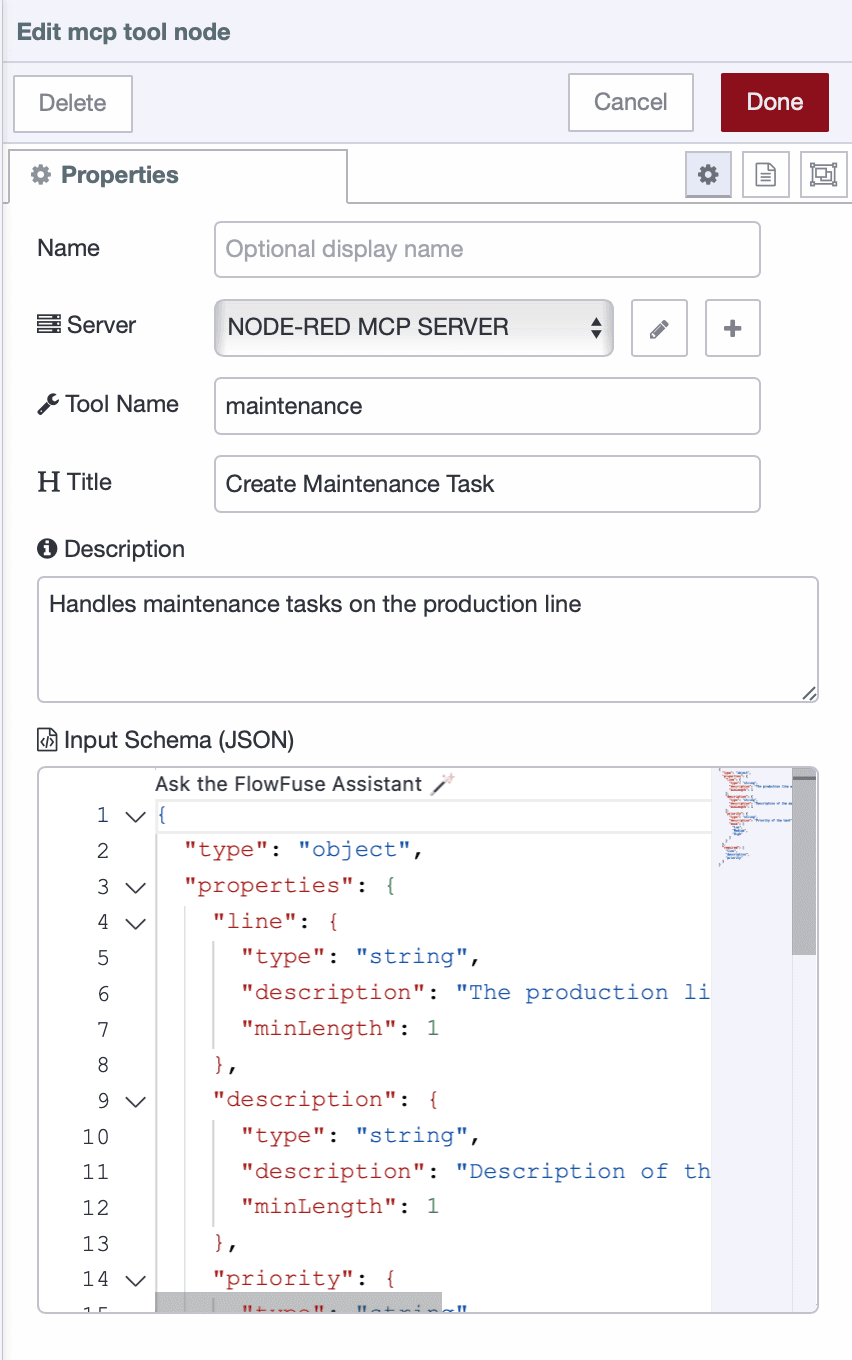Open the node Appearance panel via the border icon
Viewport: 852px width, 1360px height.
(823, 174)
